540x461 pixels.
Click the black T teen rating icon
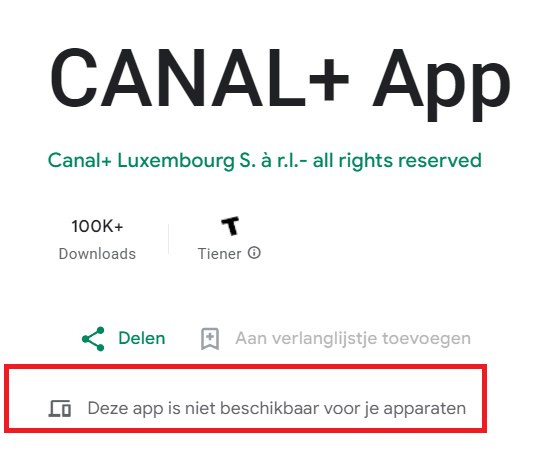230,226
